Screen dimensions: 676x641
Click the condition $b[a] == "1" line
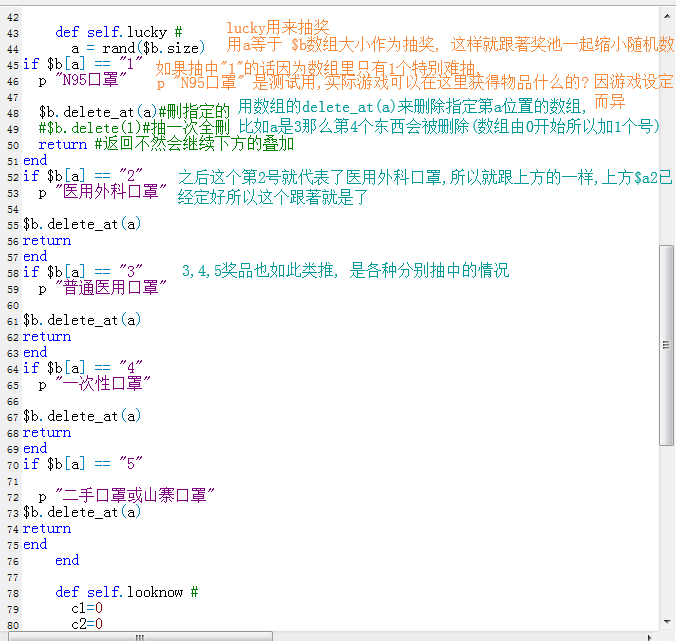[82, 64]
